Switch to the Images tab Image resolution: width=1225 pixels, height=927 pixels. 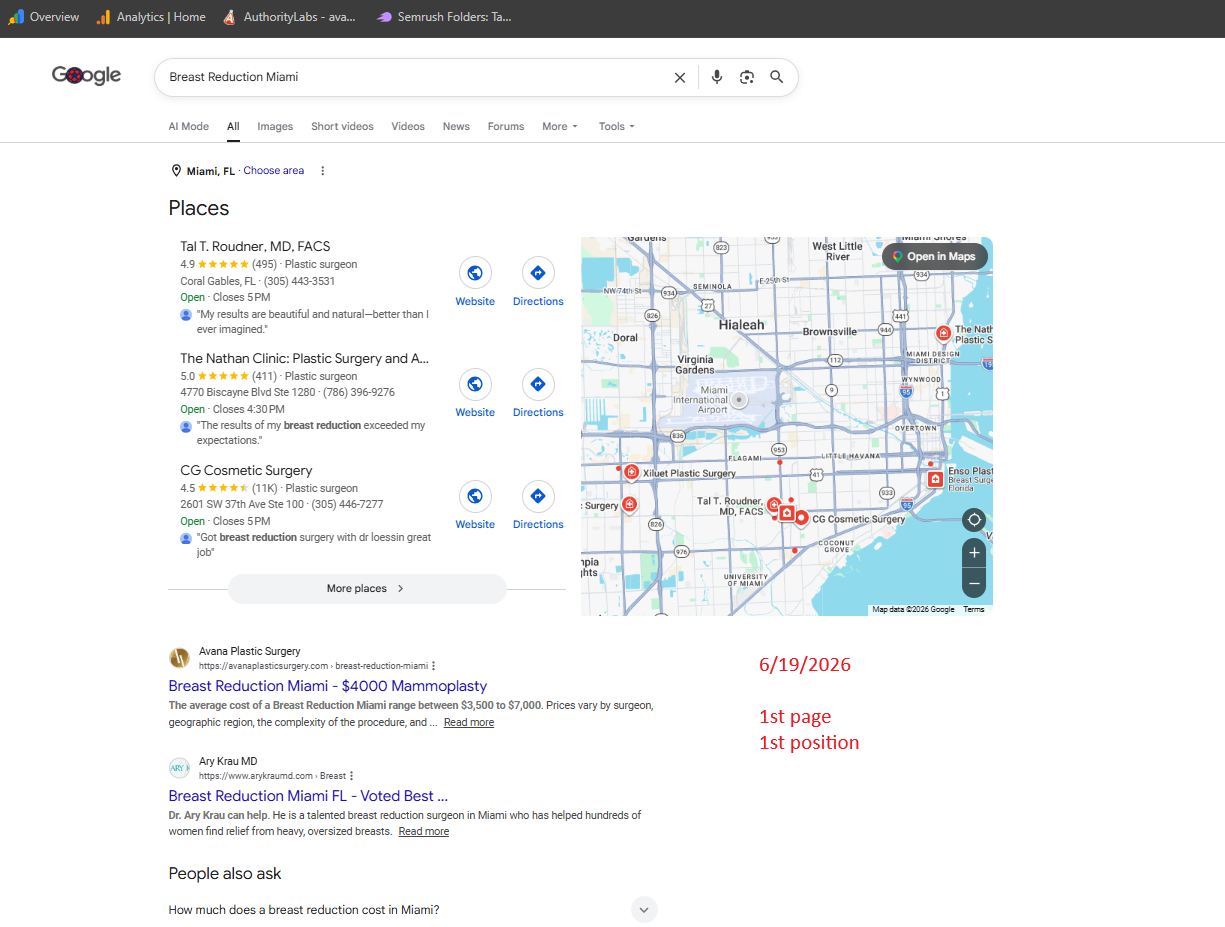pos(275,126)
